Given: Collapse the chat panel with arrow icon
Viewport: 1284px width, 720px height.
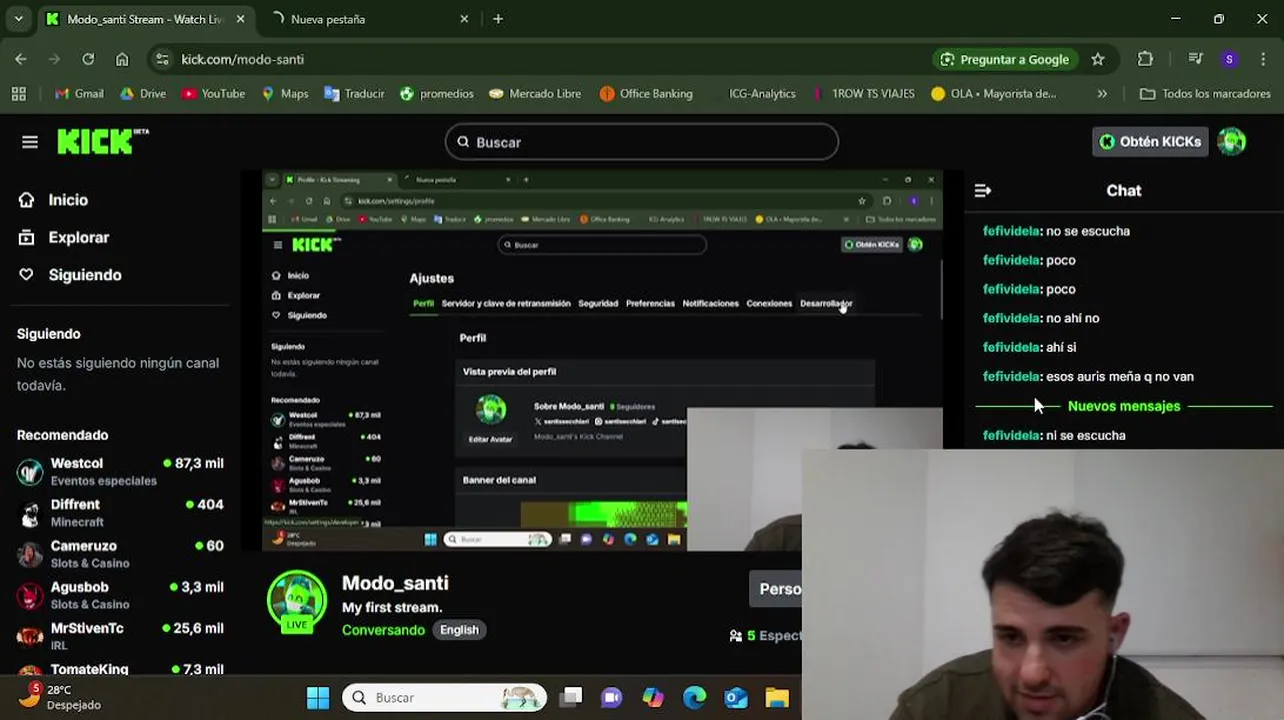Looking at the screenshot, I should (982, 190).
